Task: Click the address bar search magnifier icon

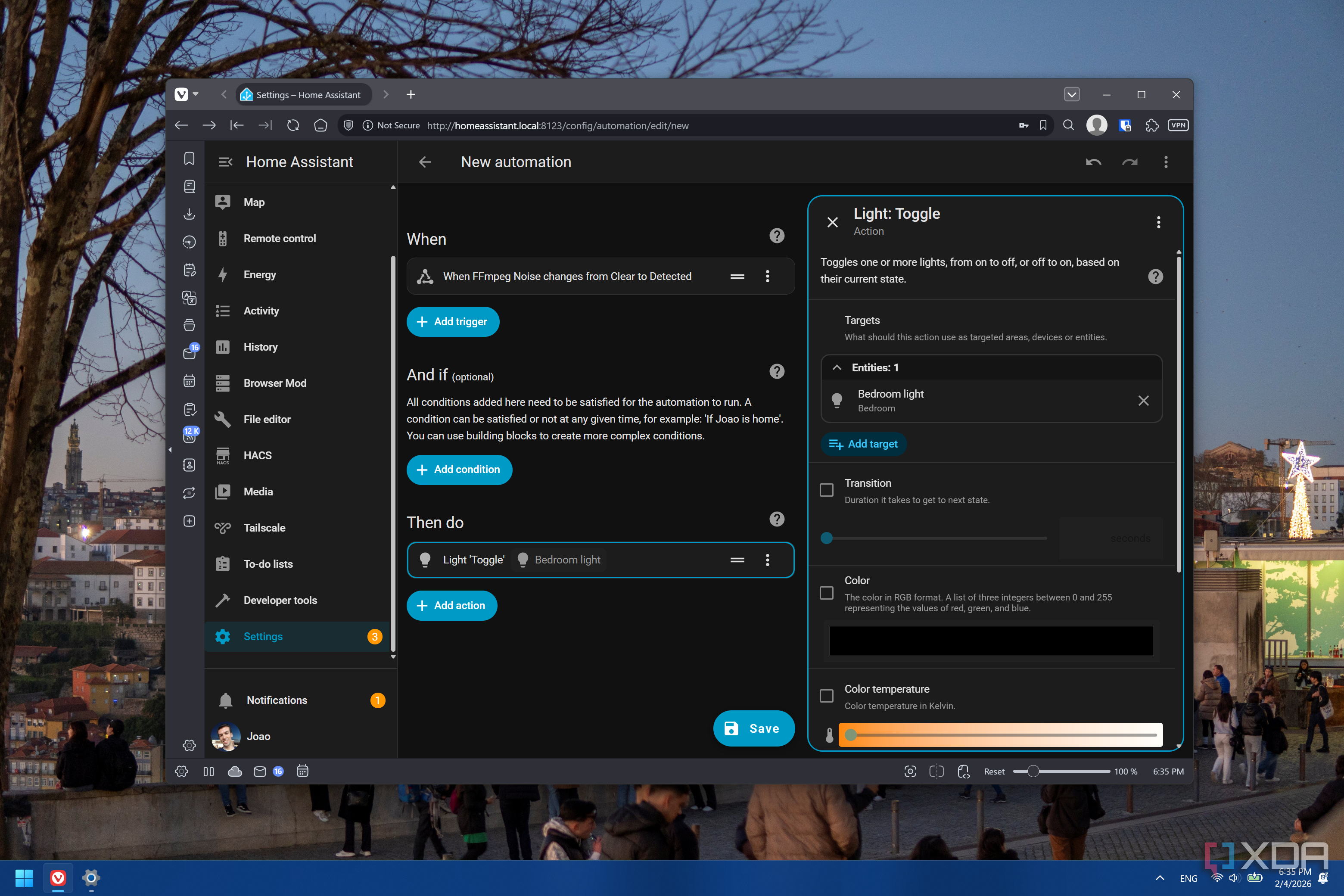Action: pyautogui.click(x=1069, y=125)
